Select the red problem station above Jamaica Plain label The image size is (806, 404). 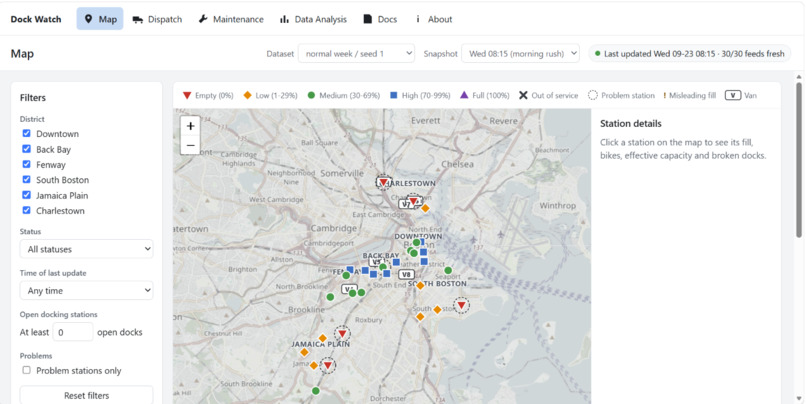pos(342,334)
